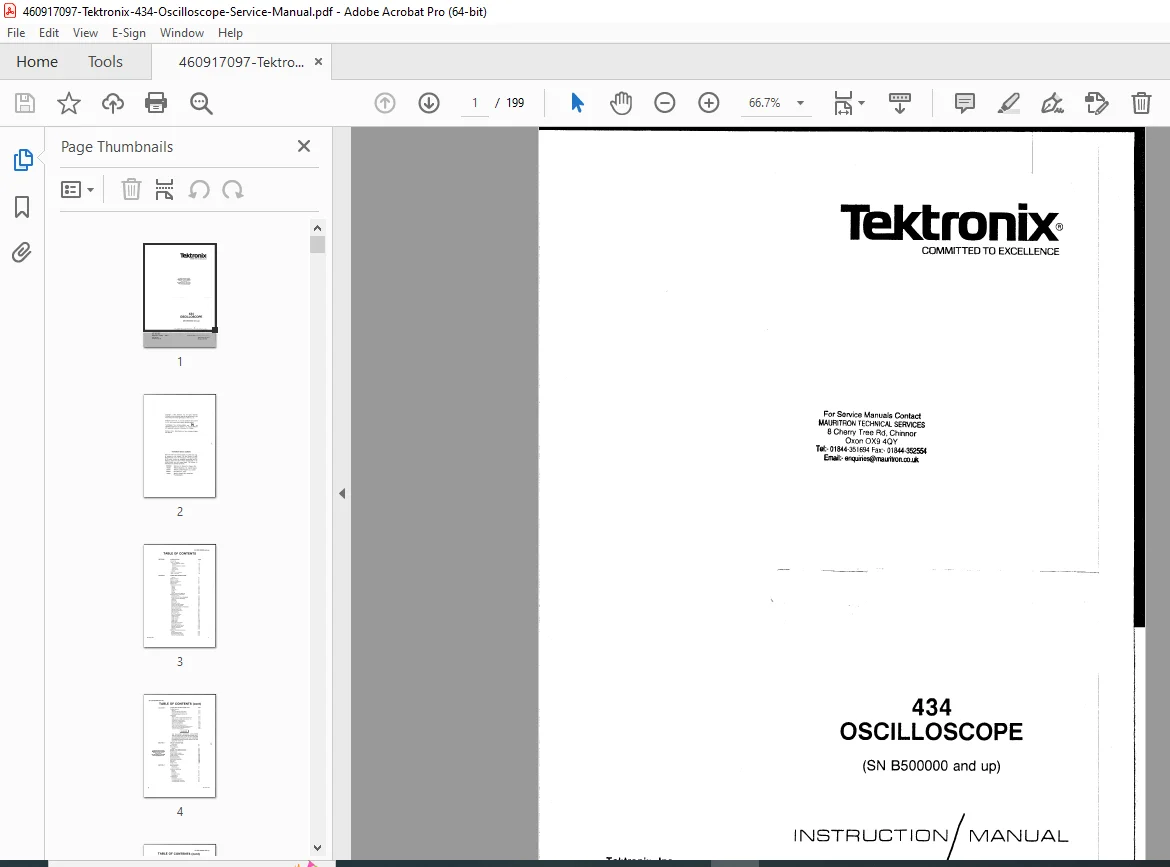The width and height of the screenshot is (1170, 867).
Task: Click thumbnails scrollbar up arrow
Action: [x=317, y=228]
